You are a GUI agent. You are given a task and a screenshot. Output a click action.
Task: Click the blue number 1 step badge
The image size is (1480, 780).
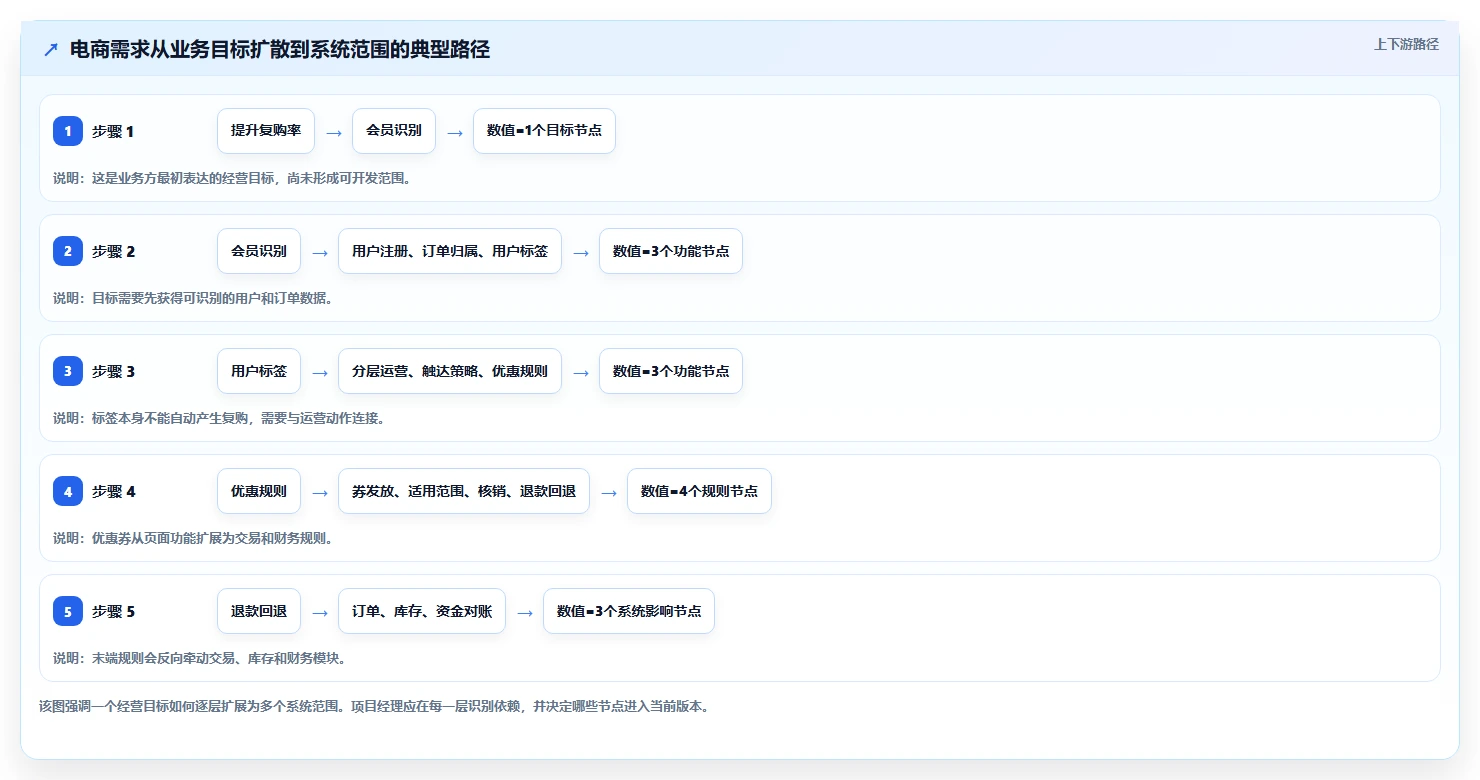68,131
